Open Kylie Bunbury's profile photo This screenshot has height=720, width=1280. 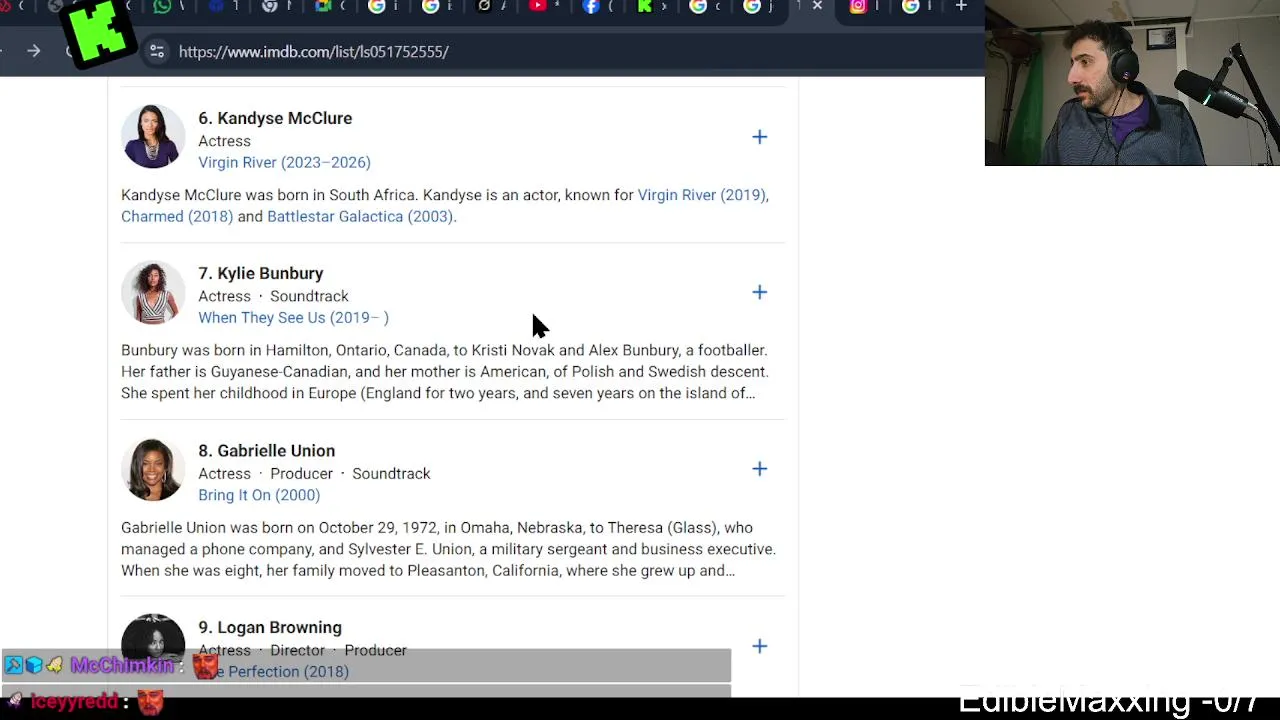click(153, 292)
